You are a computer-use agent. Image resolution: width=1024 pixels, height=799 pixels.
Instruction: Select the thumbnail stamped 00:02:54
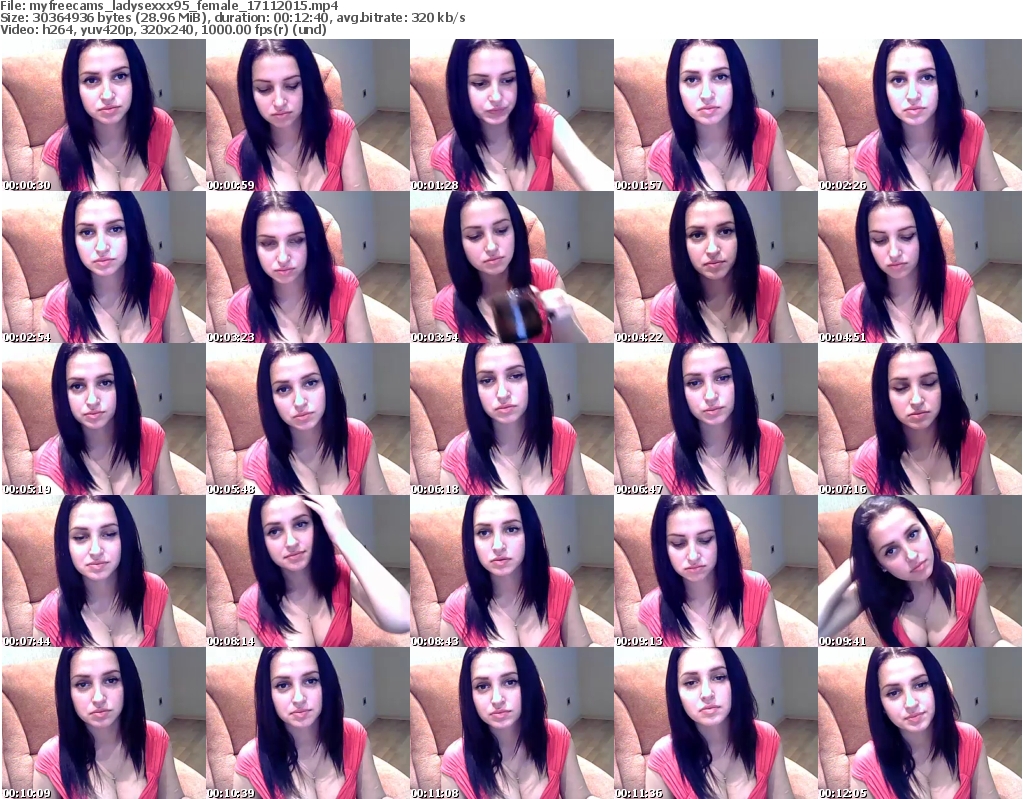[x=104, y=267]
